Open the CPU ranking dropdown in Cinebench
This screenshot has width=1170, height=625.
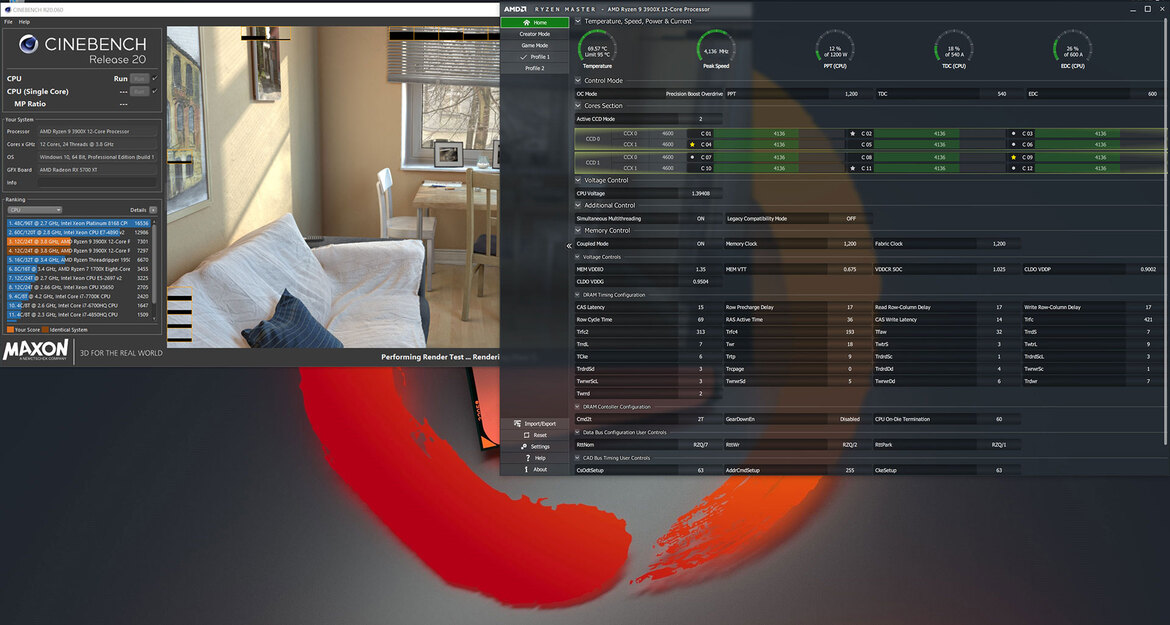tap(34, 210)
